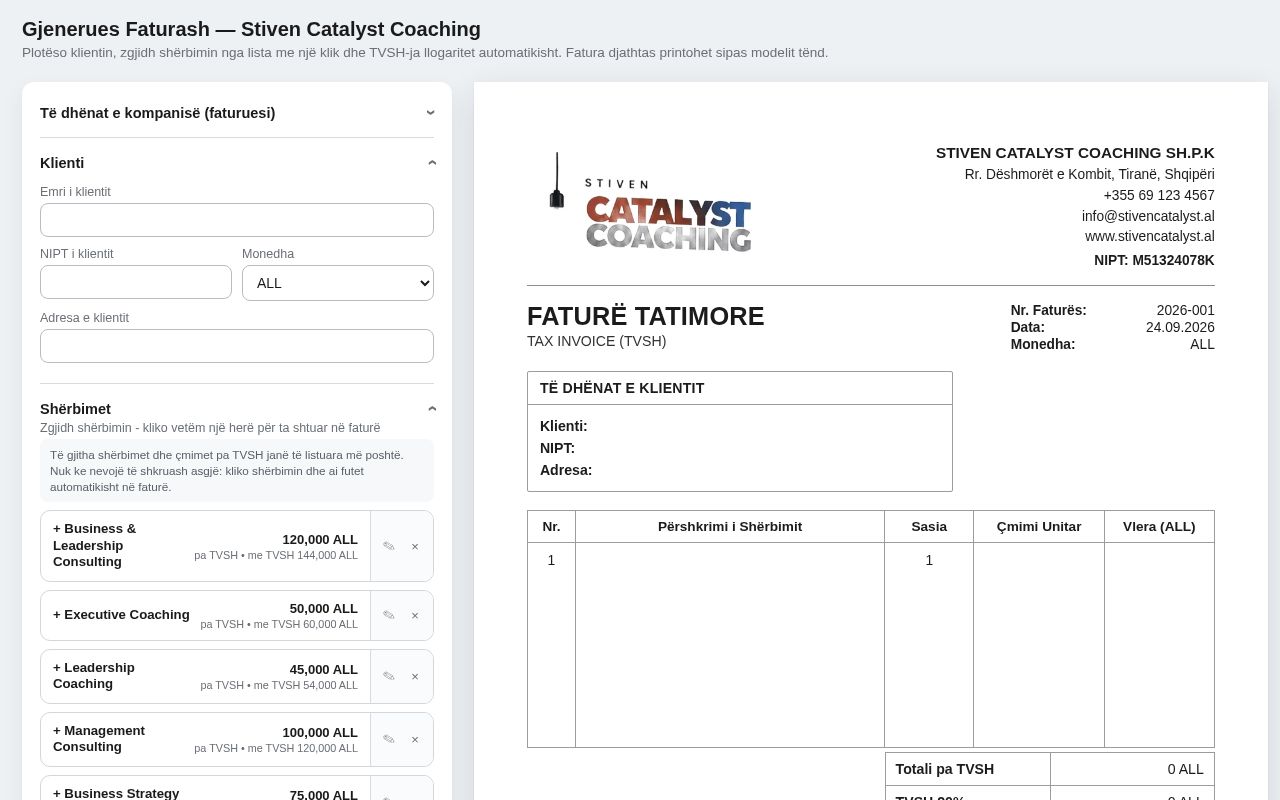Delete the Executive Coaching service
This screenshot has width=1280, height=800.
point(415,615)
